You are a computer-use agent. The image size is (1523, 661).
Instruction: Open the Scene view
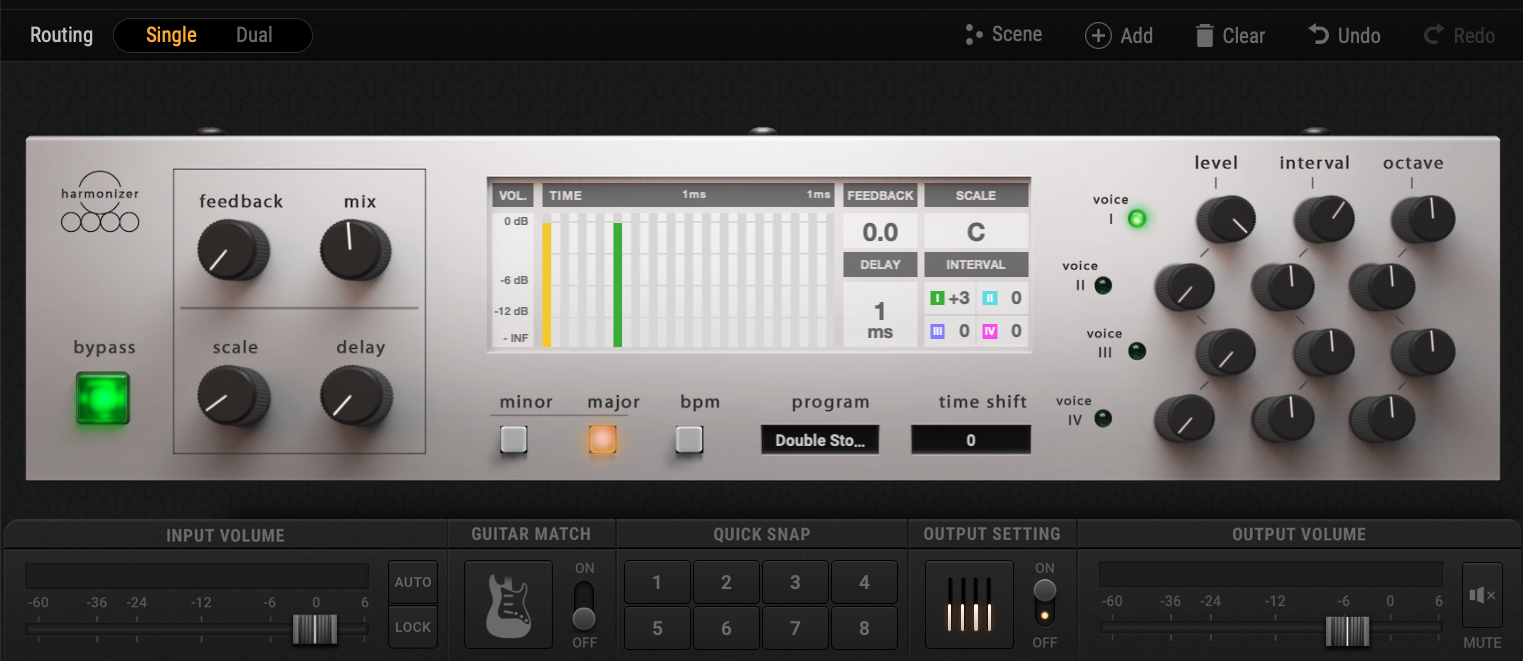coord(1003,35)
